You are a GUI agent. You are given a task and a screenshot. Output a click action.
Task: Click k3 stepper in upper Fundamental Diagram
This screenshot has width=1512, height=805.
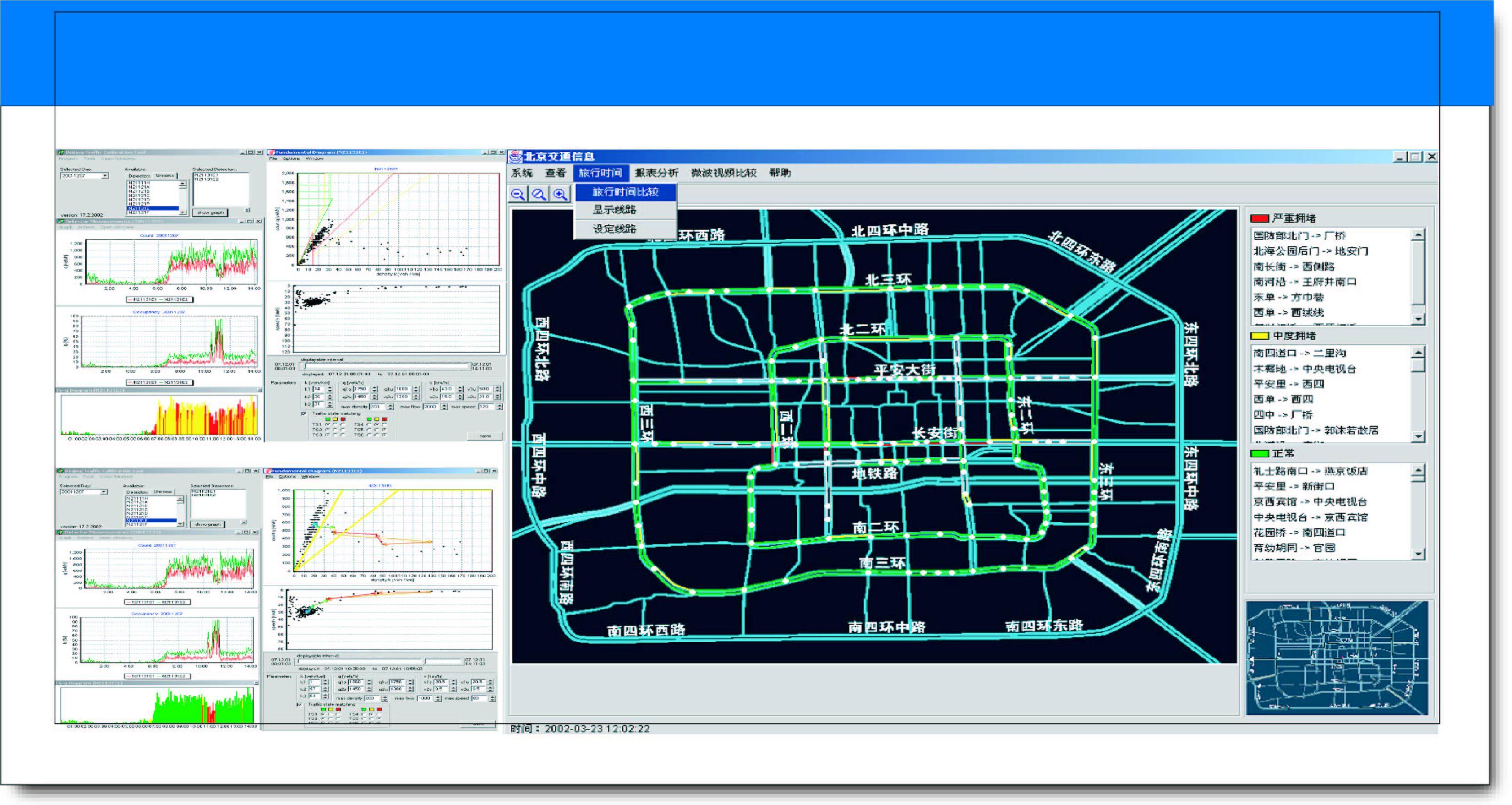pyautogui.click(x=330, y=404)
